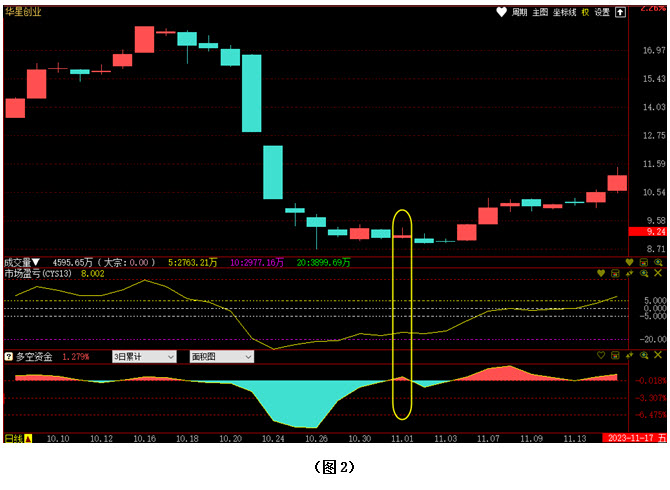Viewport: 670px width, 490px height.
Task: Click the 日线 daily period label
Action: click(x=14, y=438)
